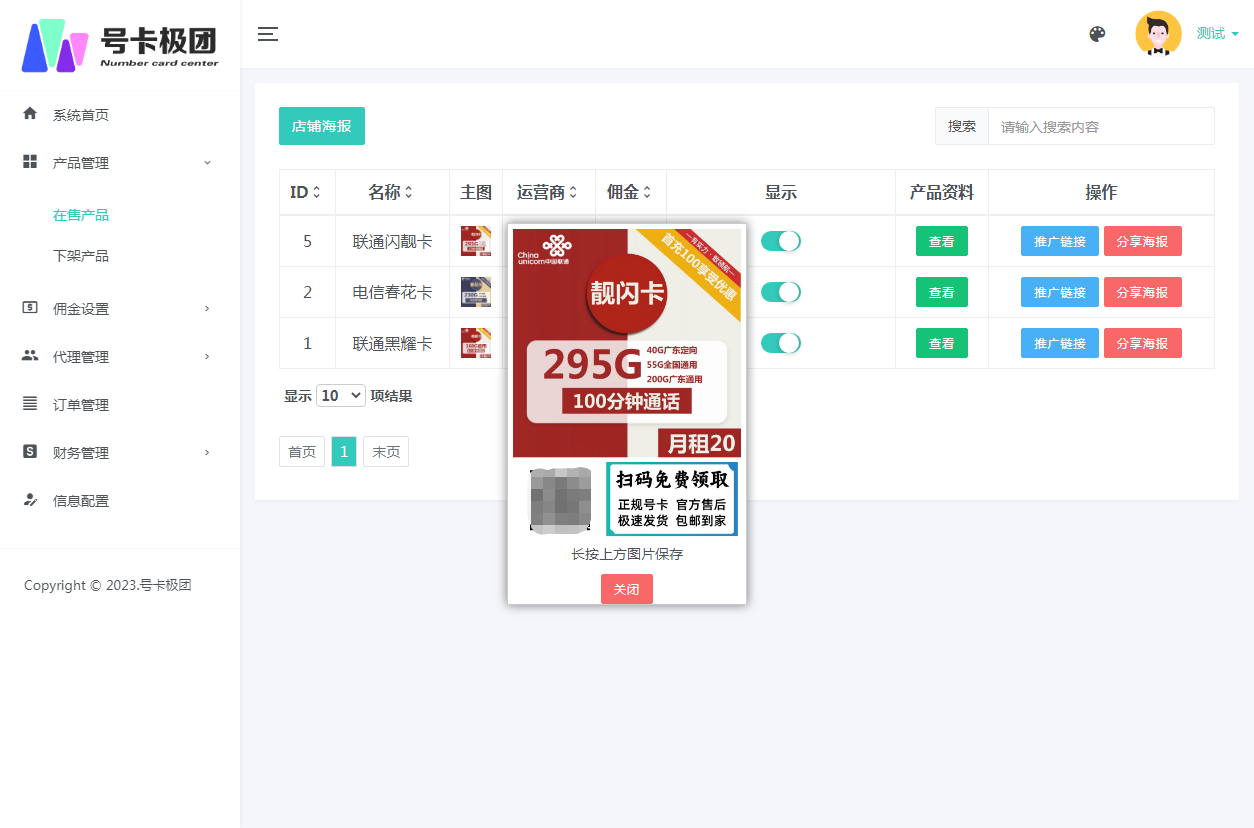This screenshot has height=828, width=1254.
Task: Click the 佣金设置 money icon
Action: click(x=30, y=308)
